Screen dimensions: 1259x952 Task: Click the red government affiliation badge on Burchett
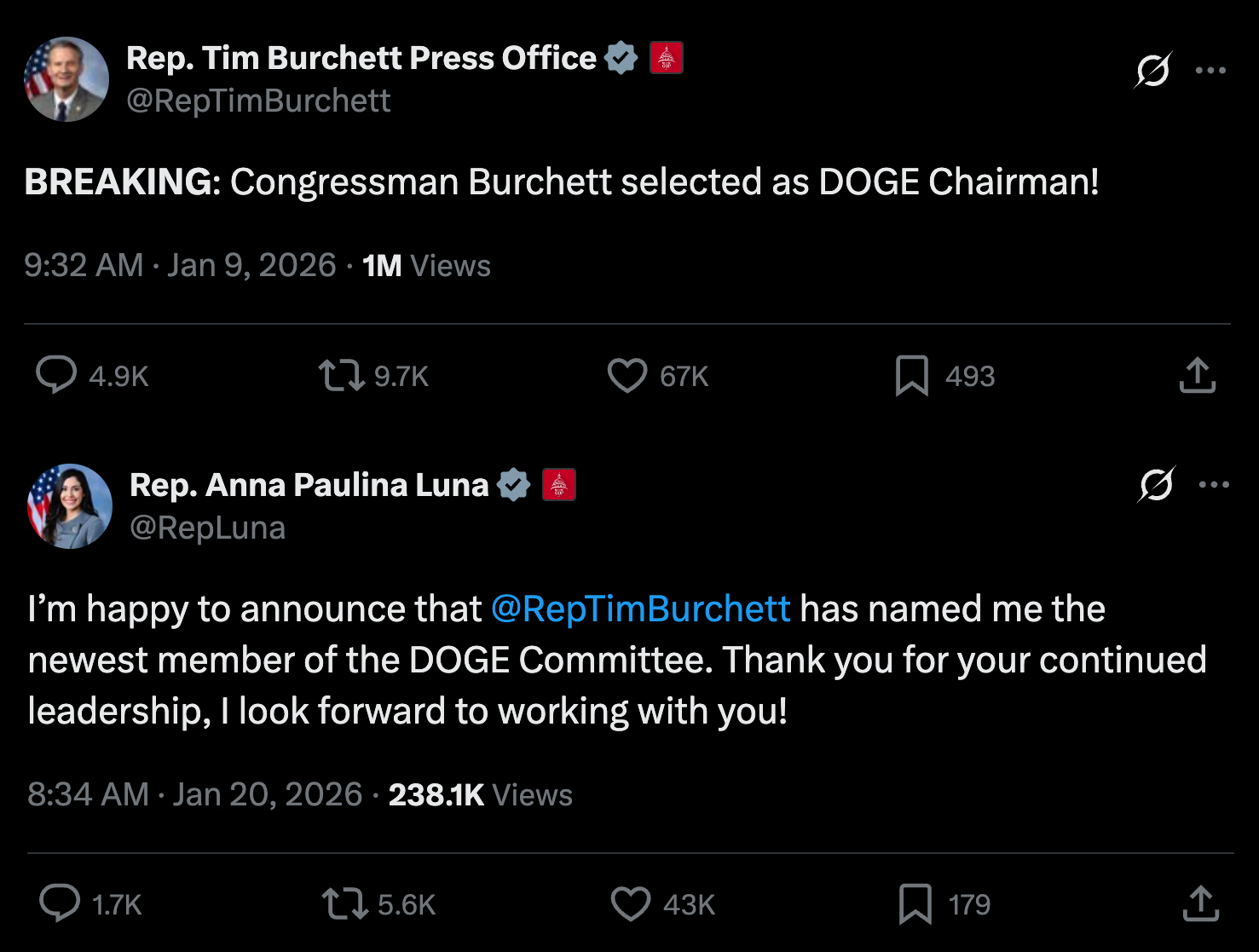tap(666, 58)
